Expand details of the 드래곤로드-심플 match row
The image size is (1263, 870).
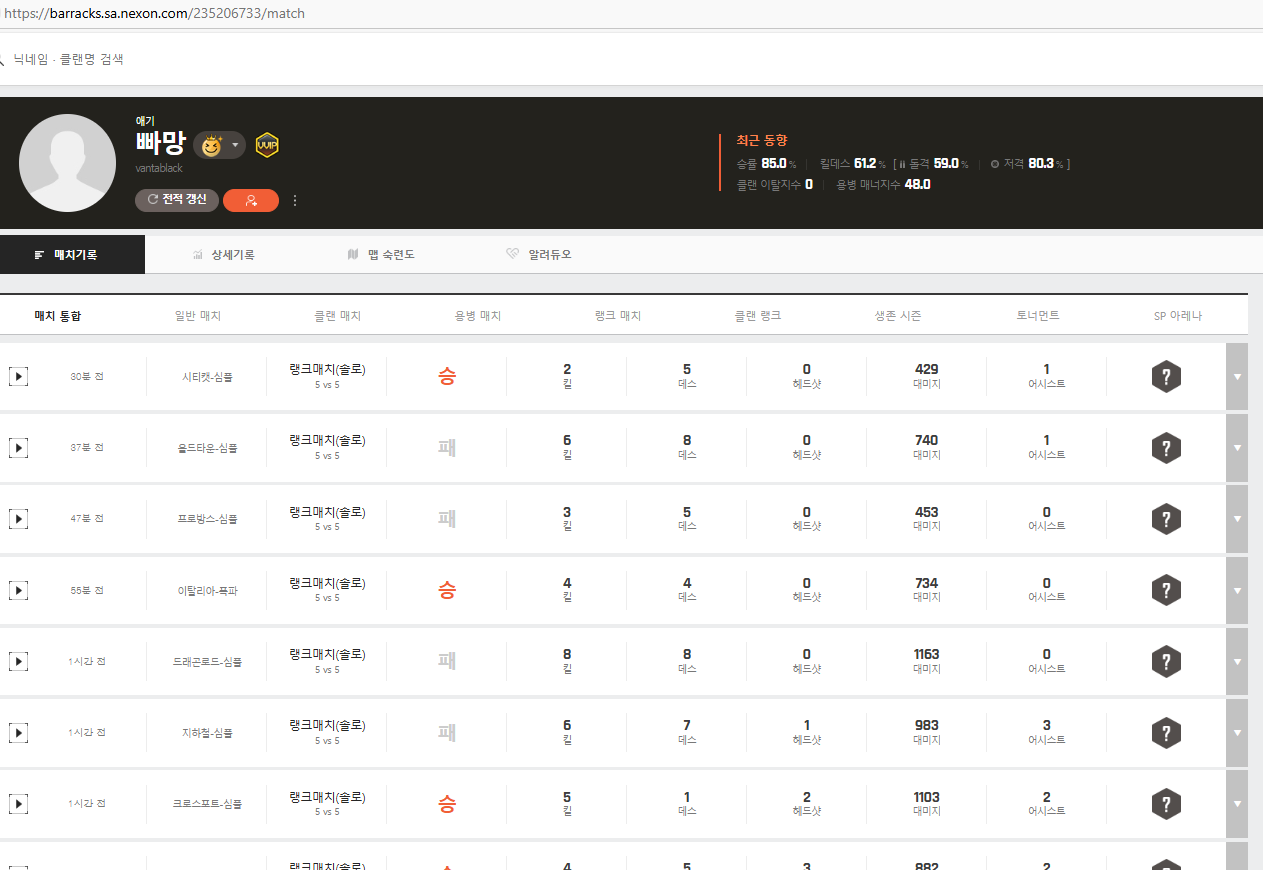(x=1237, y=662)
